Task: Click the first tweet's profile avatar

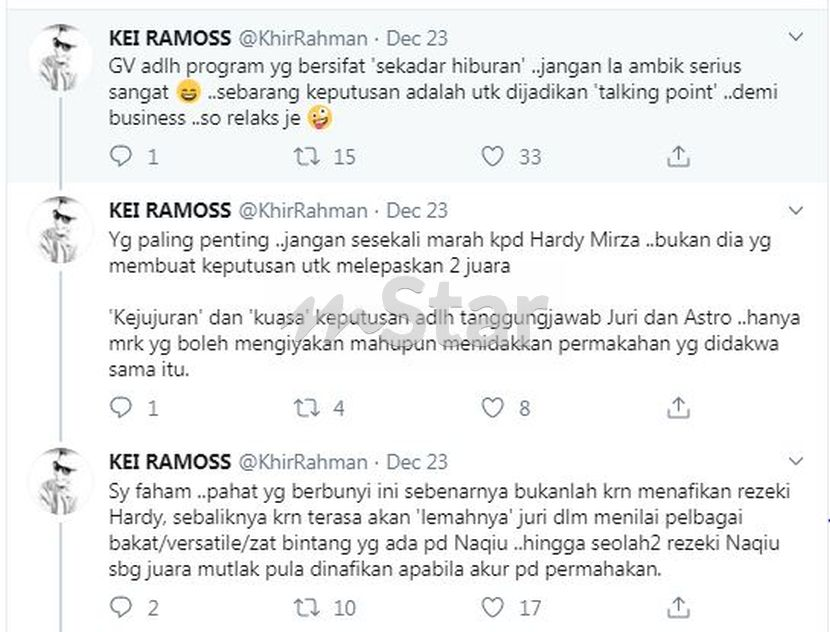Action: click(x=61, y=57)
